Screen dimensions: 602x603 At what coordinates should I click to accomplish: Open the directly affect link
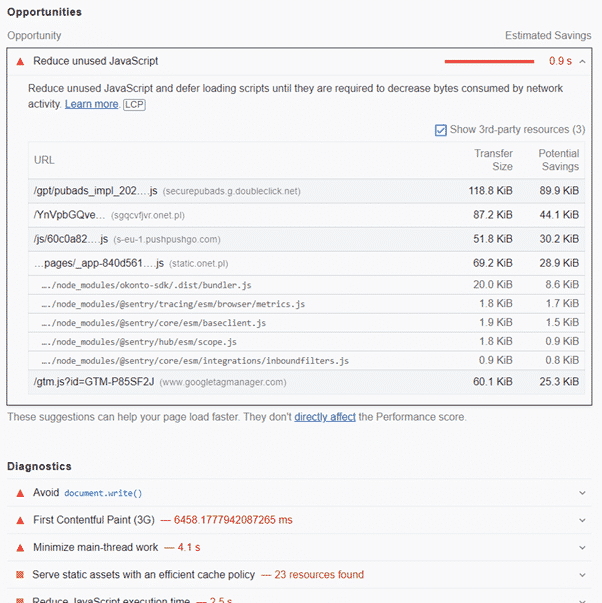point(325,417)
